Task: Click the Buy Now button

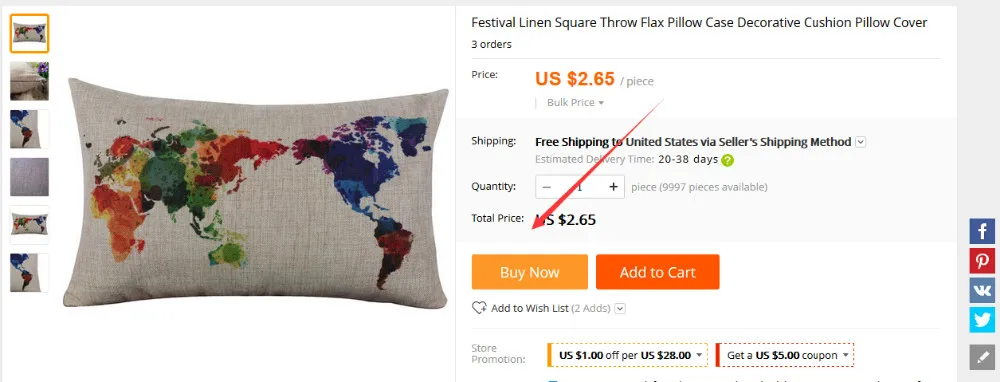Action: 529,272
